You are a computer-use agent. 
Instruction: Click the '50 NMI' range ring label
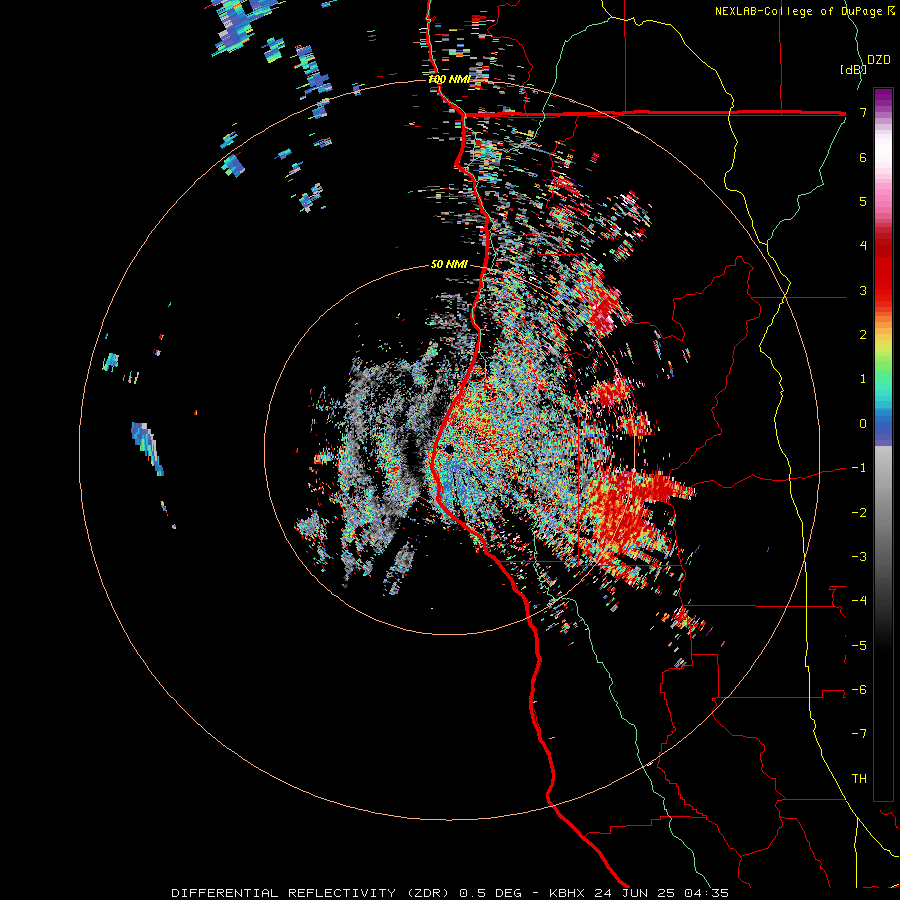point(449,264)
